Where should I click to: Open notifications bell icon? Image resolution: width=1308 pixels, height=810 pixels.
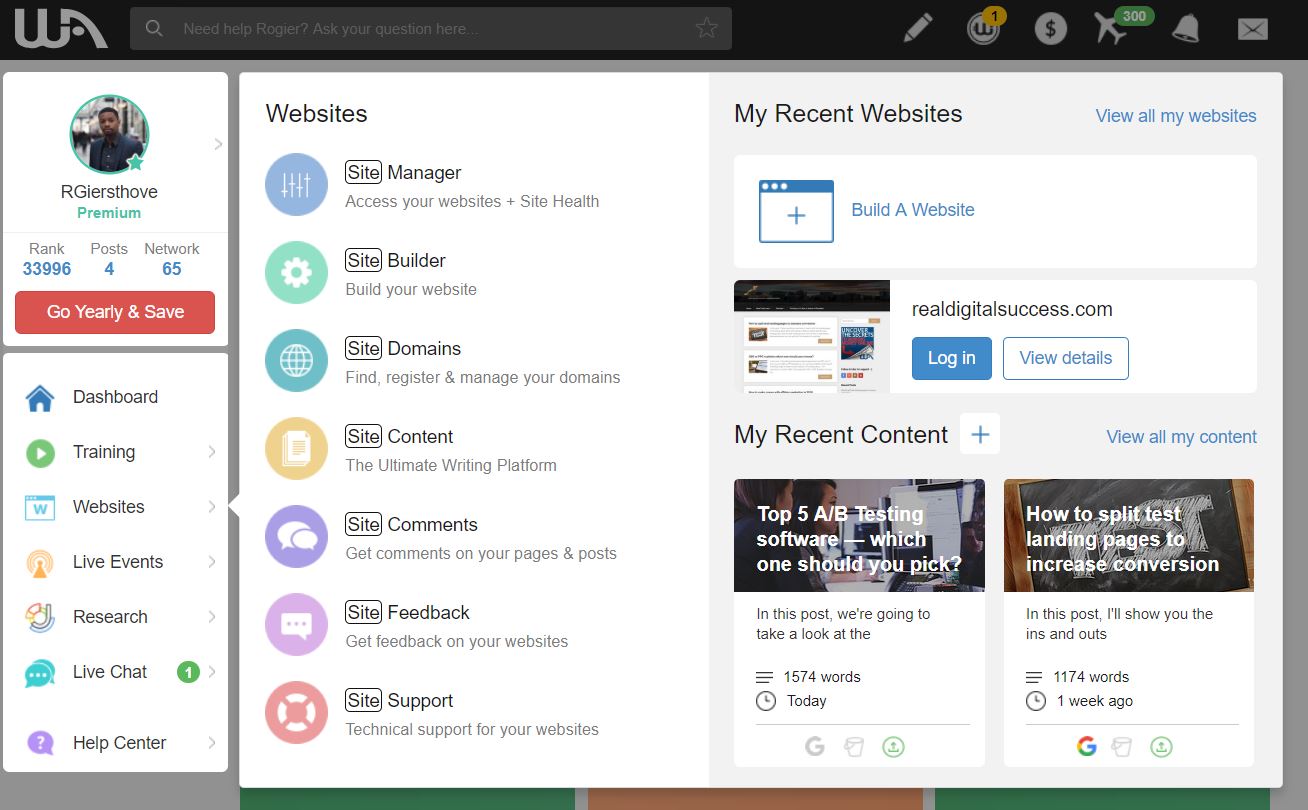point(1186,29)
